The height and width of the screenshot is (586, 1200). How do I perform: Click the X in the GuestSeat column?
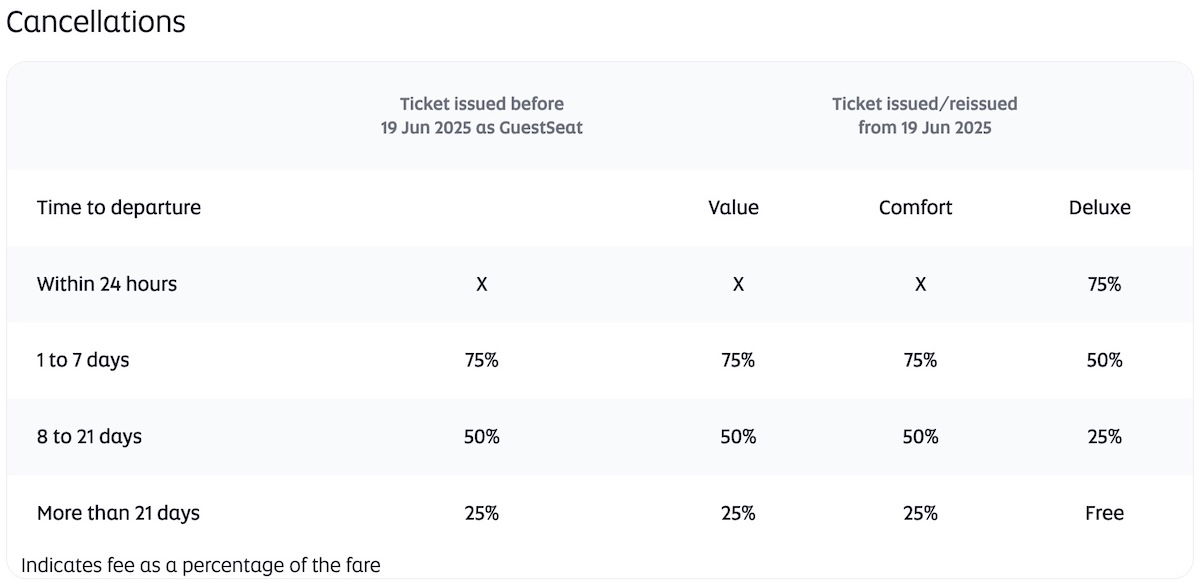(481, 284)
